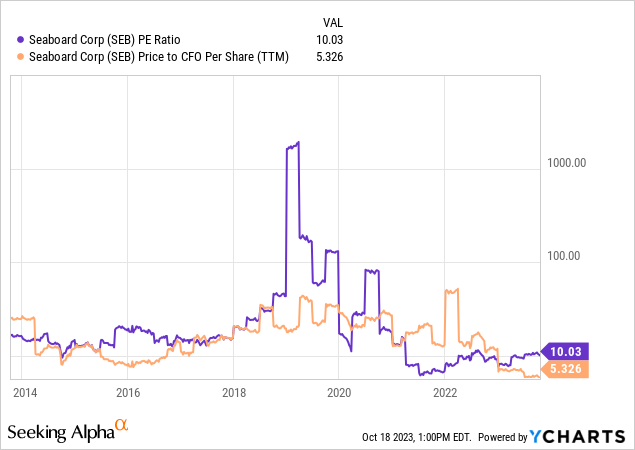Click the orange 5.326 end-of-line flag
Screen dimensions: 635x450
pyautogui.click(x=565, y=369)
